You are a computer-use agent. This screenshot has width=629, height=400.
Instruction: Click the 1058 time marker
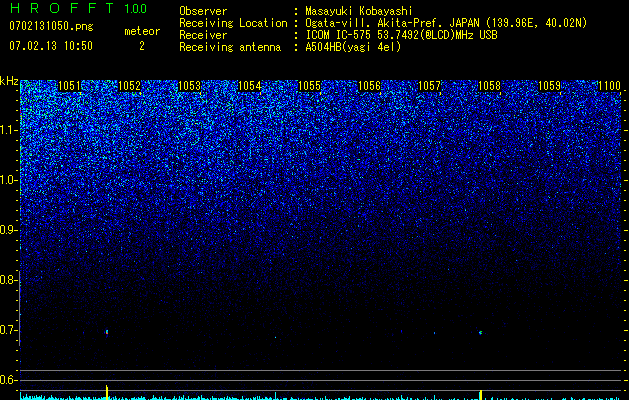click(489, 86)
